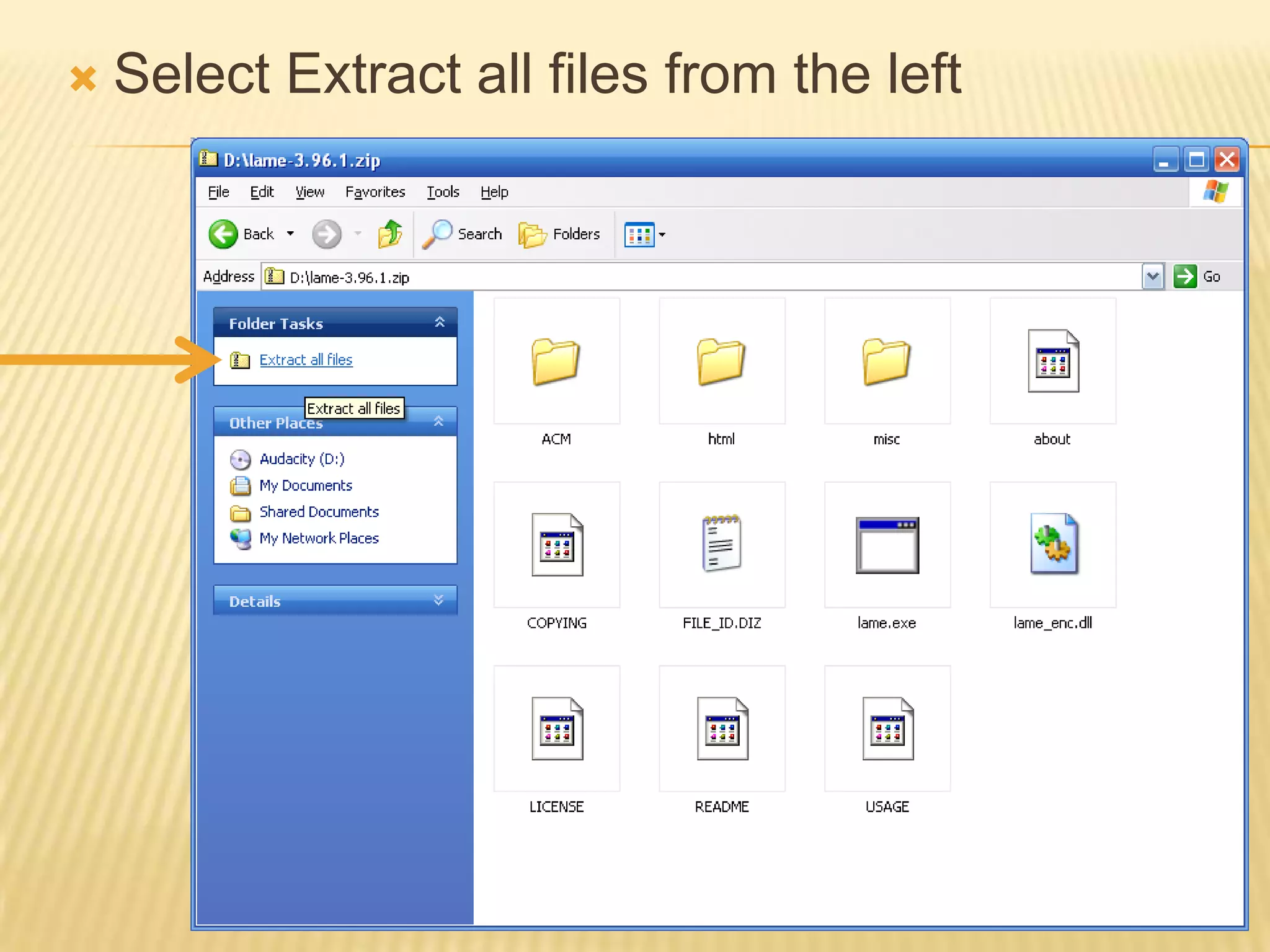Toggle the Folders pane button
The width and height of the screenshot is (1270, 952).
(x=559, y=234)
